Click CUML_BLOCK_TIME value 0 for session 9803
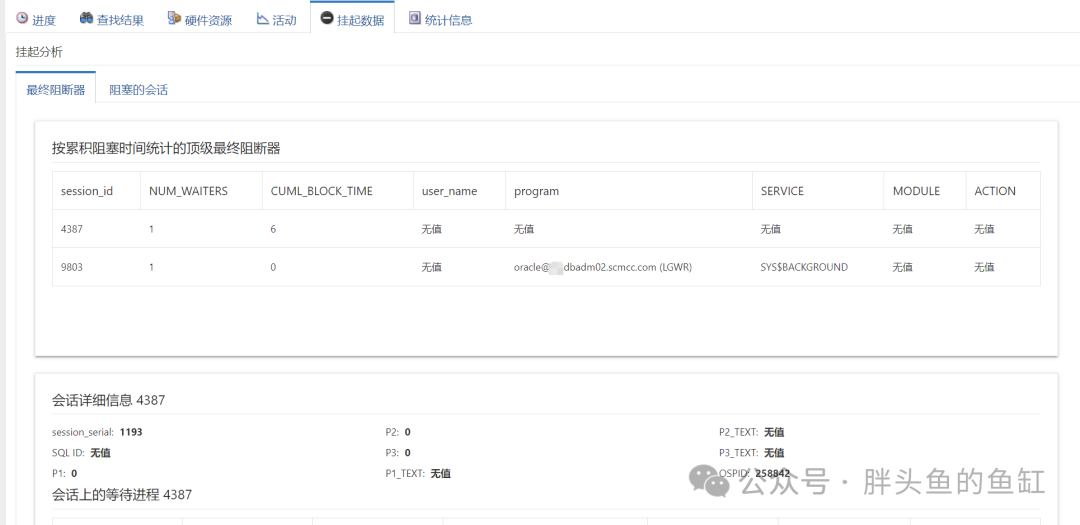Viewport: 1080px width, 525px height. coord(274,267)
